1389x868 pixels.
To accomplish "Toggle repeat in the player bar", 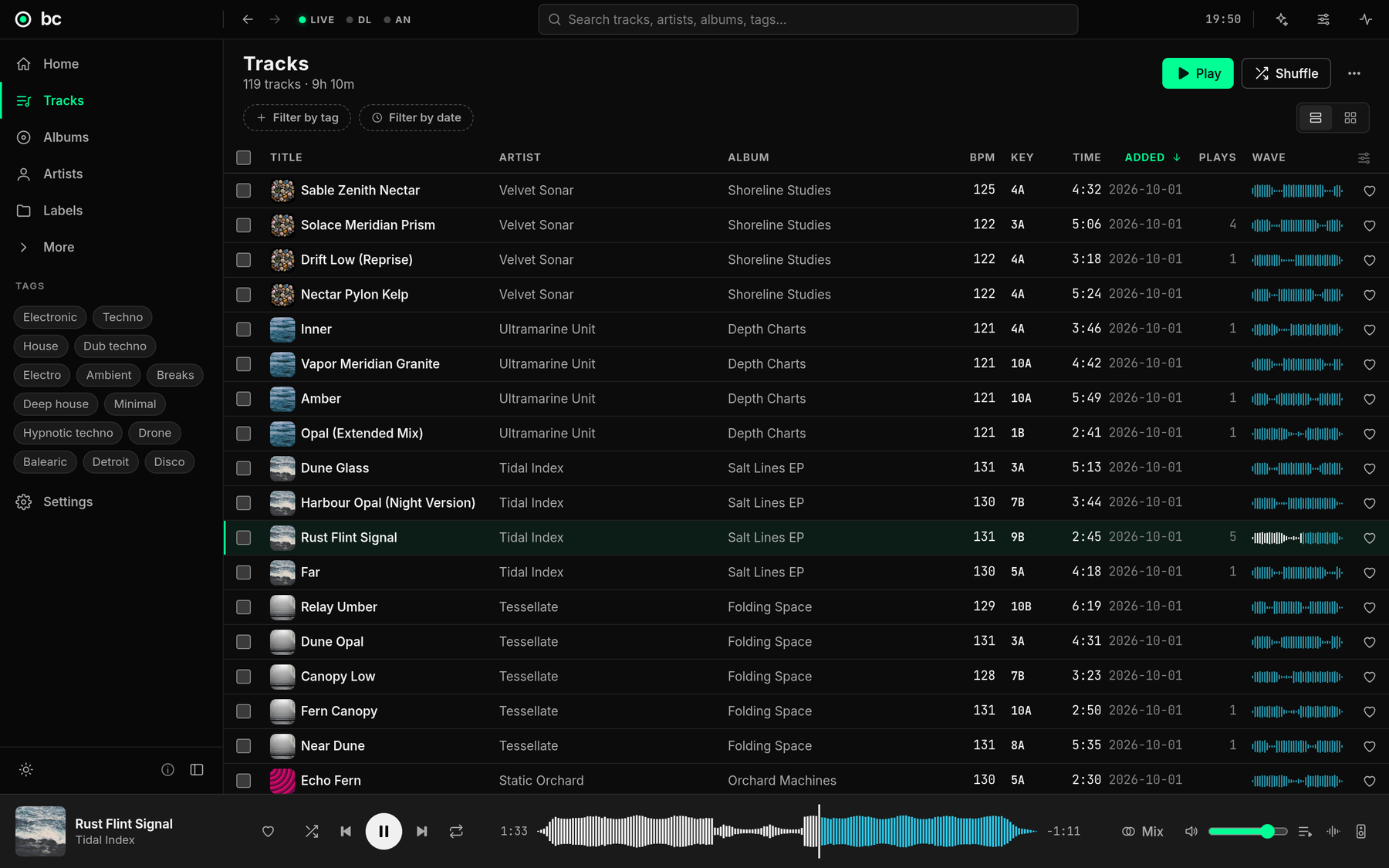I will pos(456,831).
